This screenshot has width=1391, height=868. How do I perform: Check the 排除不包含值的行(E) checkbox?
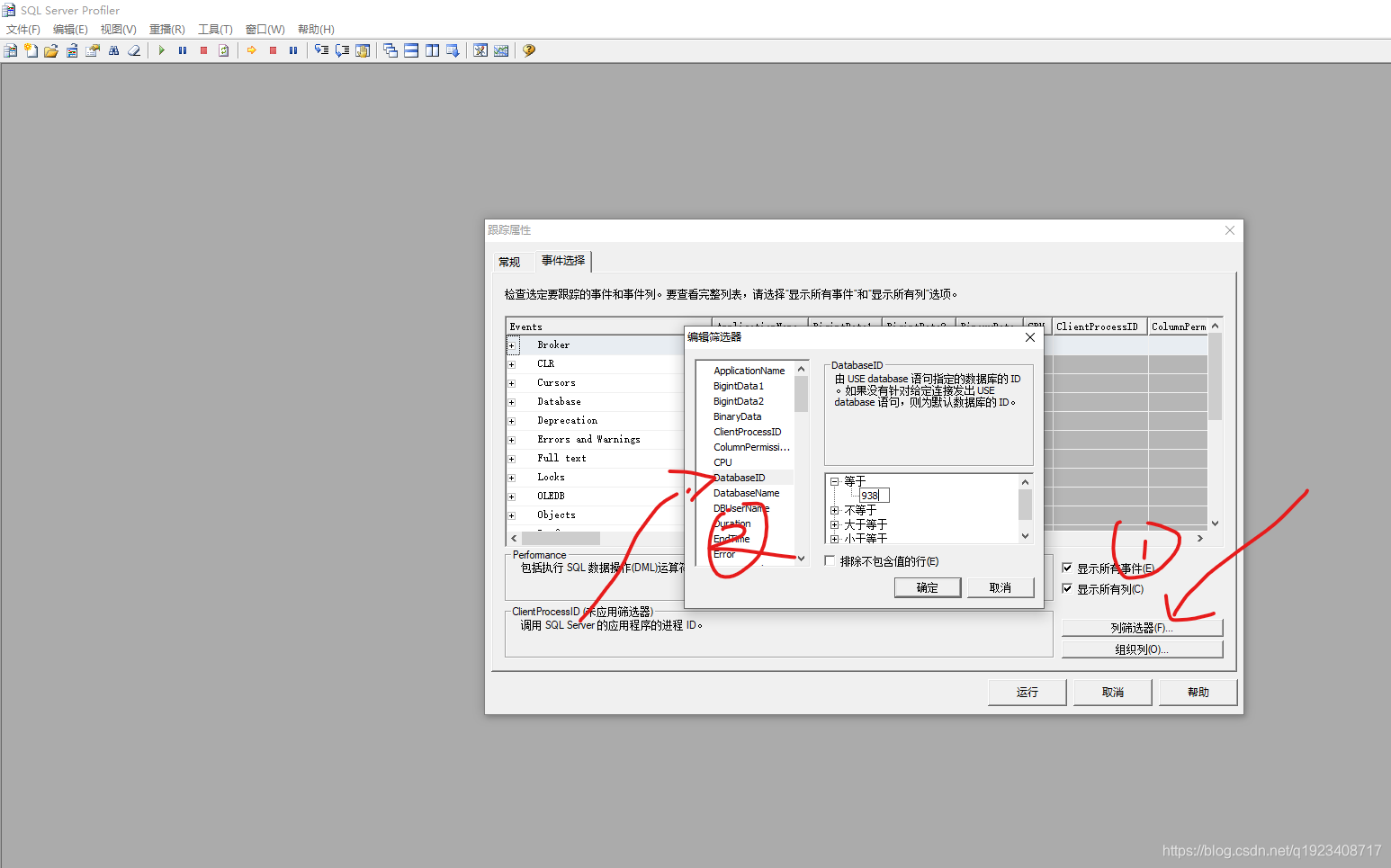(830, 560)
